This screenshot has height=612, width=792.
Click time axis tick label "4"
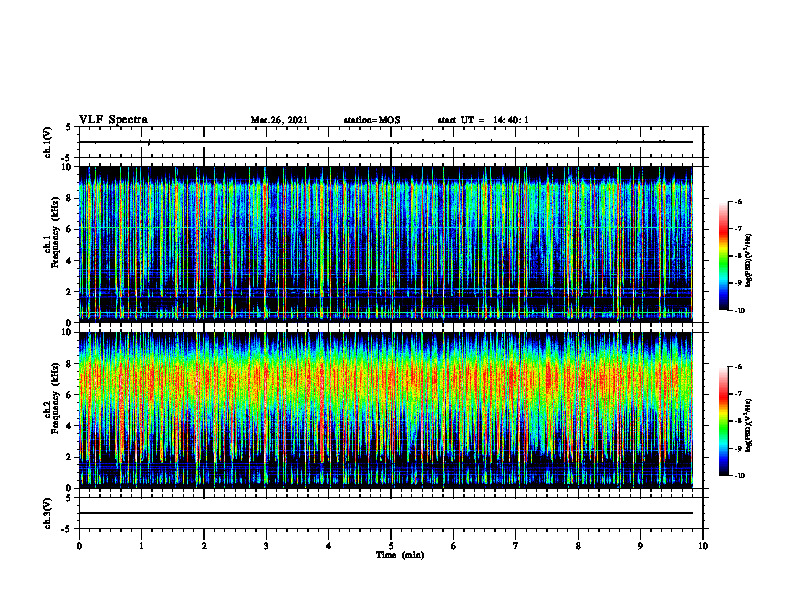coord(329,546)
